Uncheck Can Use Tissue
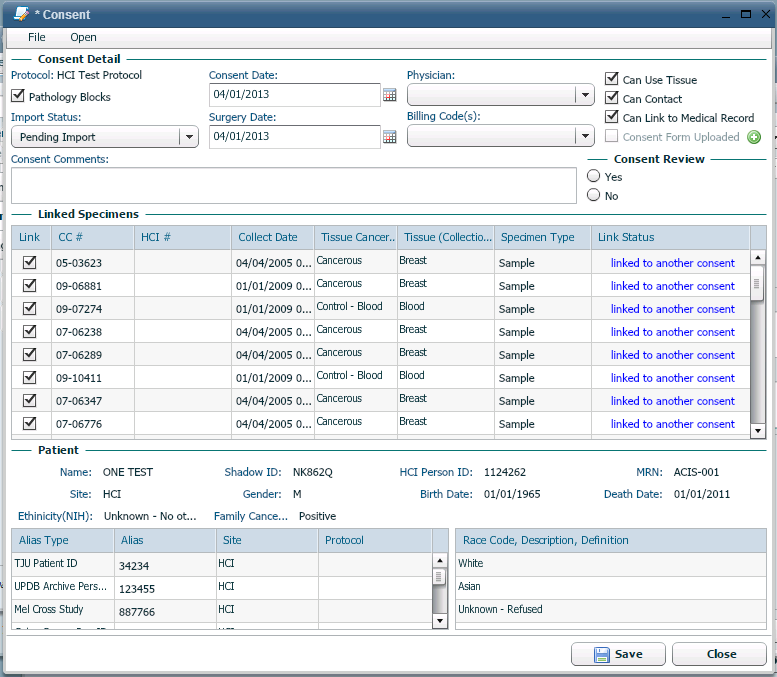The height and width of the screenshot is (677, 777). point(611,79)
